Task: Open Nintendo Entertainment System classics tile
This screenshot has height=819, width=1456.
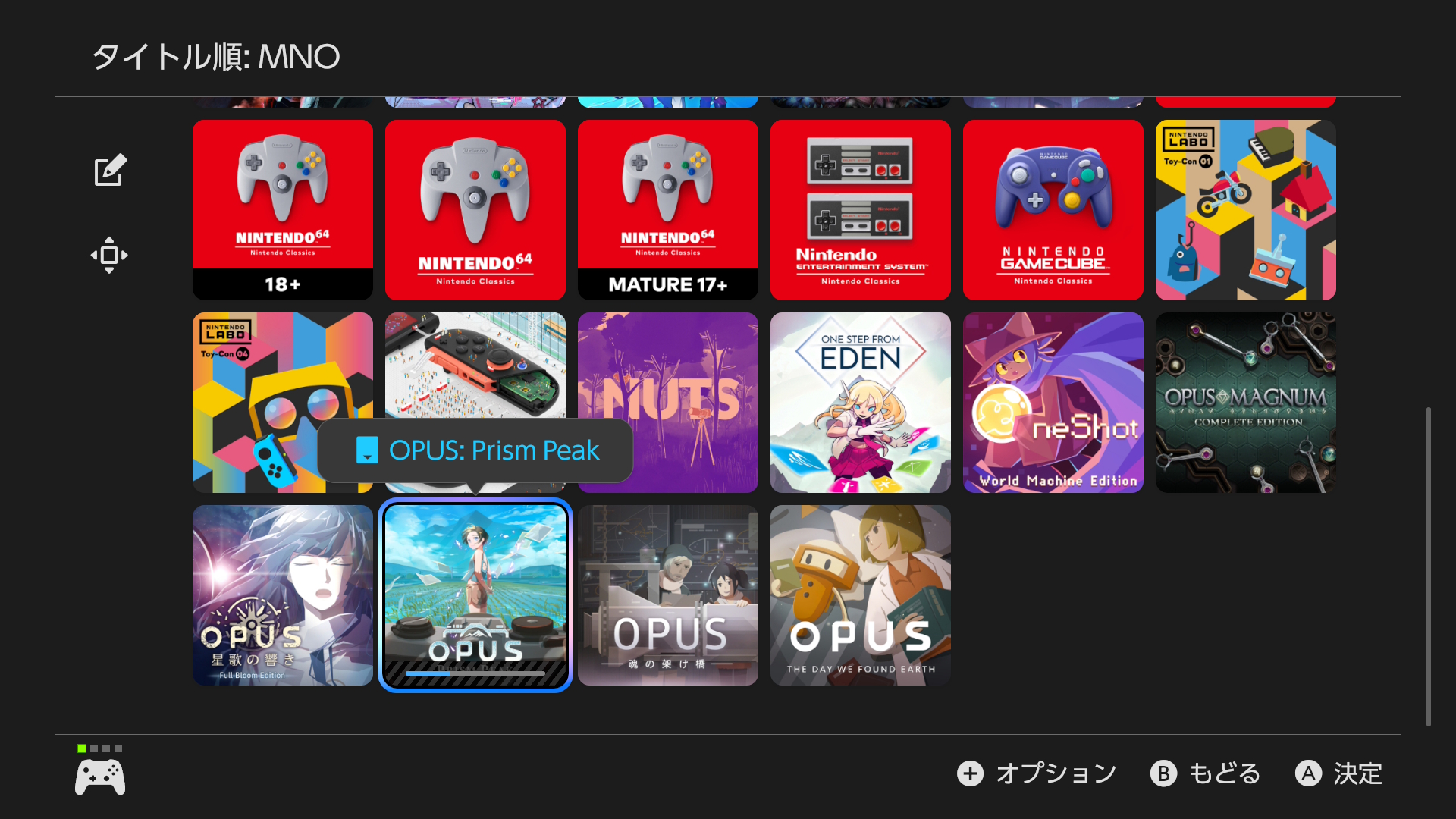Action: click(x=861, y=210)
